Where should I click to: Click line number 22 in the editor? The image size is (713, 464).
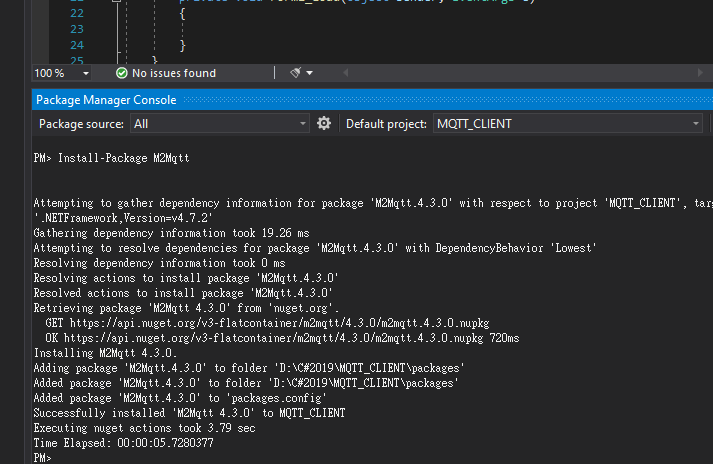[x=77, y=14]
